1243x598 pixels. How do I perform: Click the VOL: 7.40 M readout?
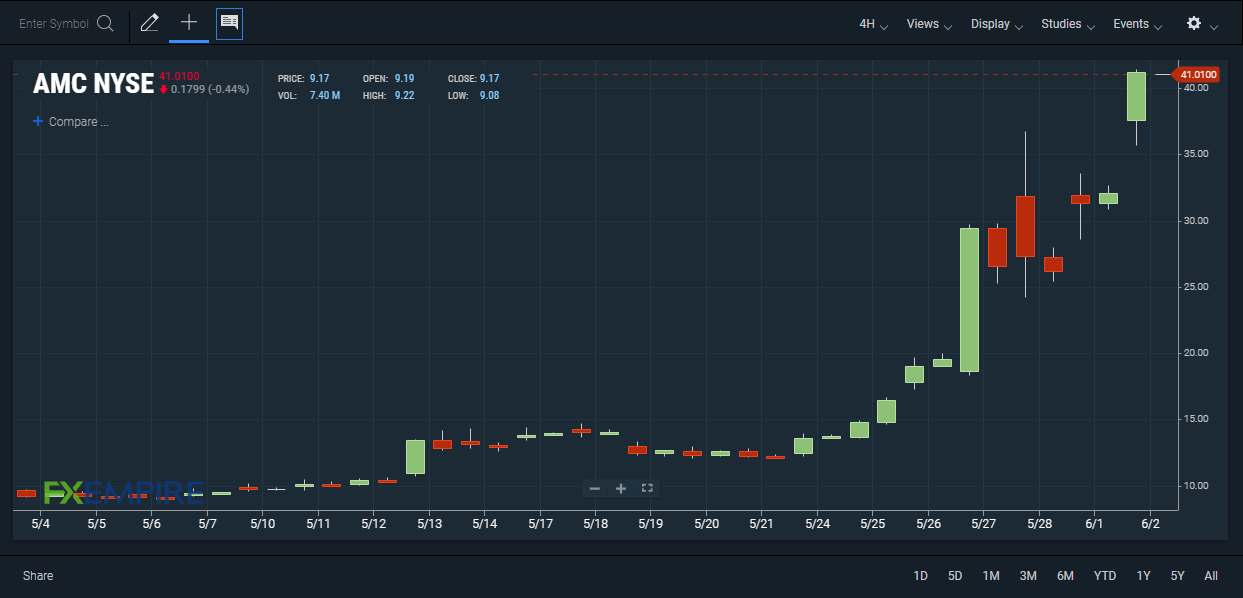coord(309,96)
